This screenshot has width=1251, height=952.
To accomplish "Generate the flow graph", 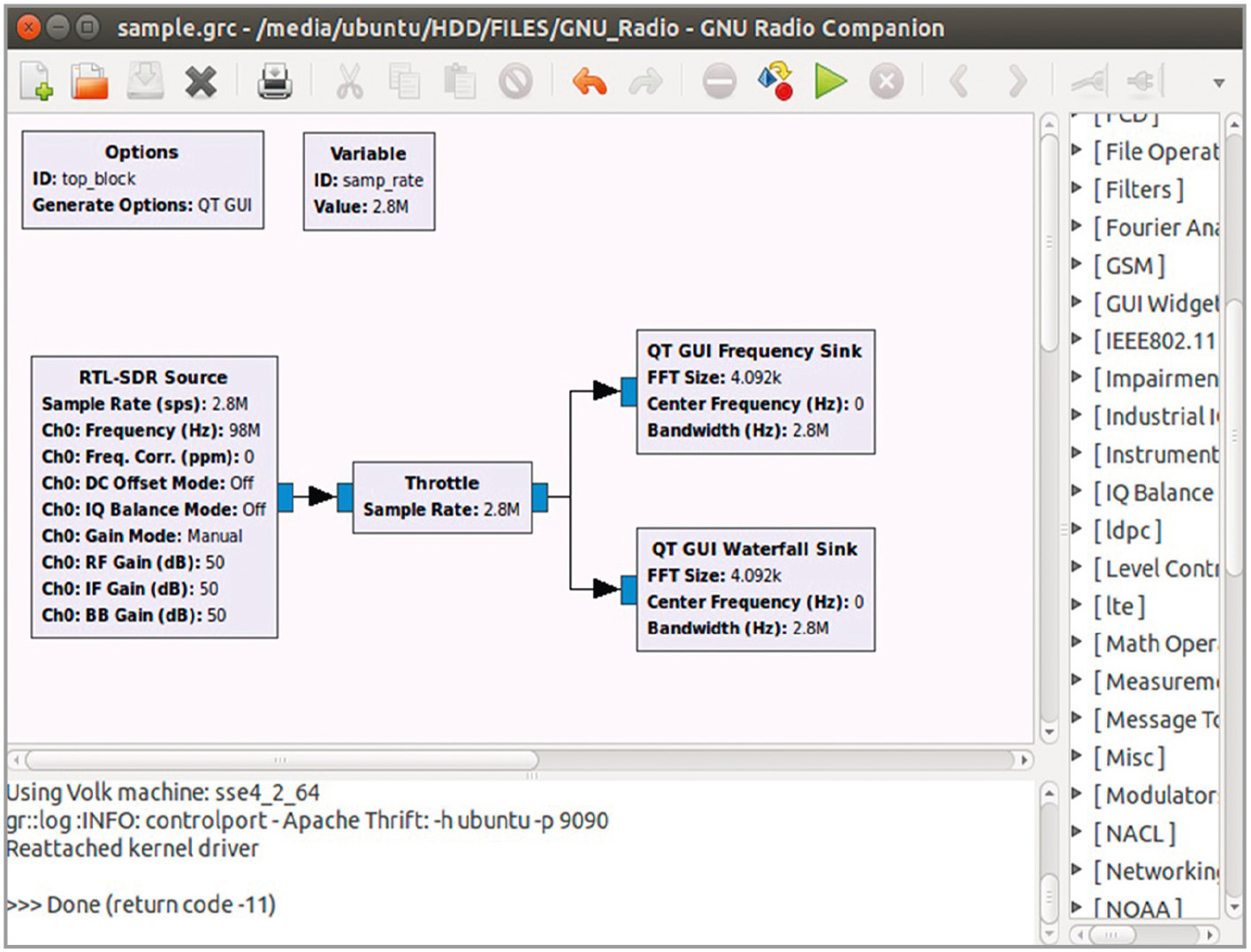I will click(775, 80).
